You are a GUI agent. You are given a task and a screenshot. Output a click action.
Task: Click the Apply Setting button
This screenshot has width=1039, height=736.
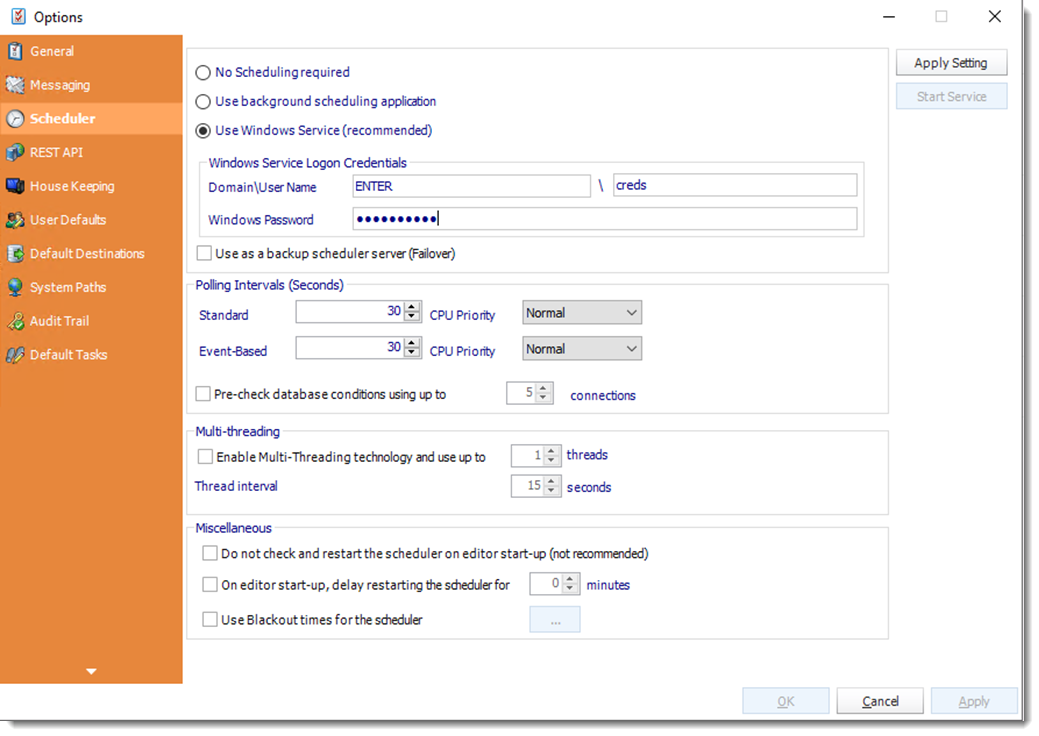[x=951, y=62]
